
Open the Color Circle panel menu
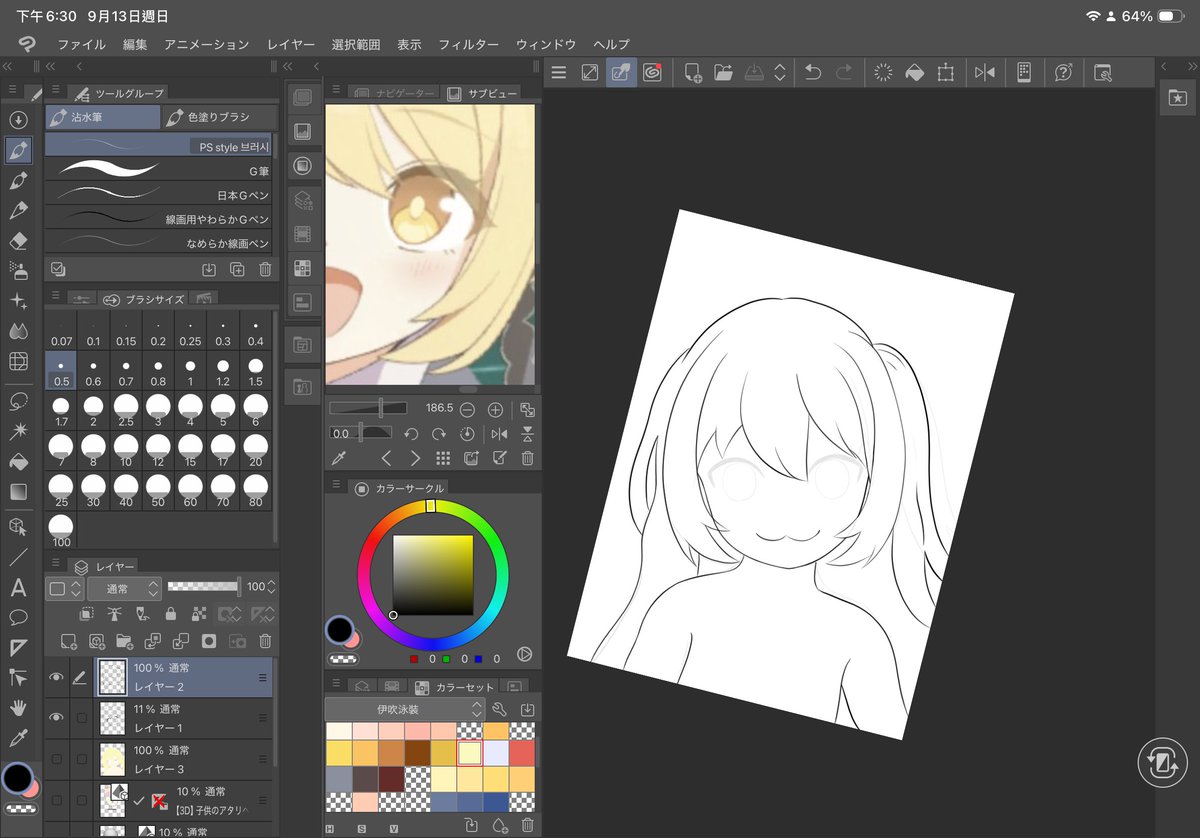pos(335,486)
